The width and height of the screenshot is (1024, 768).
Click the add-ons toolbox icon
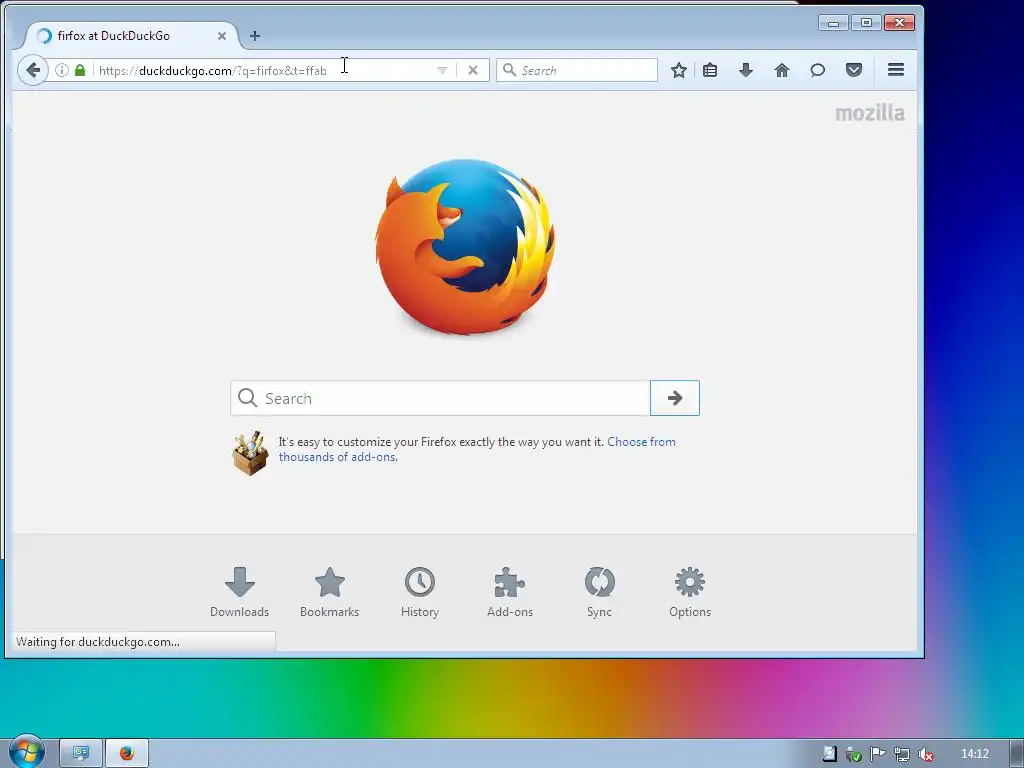pyautogui.click(x=250, y=453)
